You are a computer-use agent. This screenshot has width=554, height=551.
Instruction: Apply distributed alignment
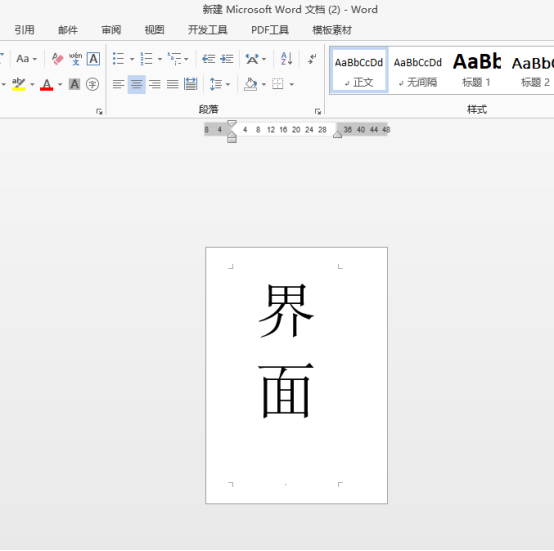pyautogui.click(x=190, y=84)
